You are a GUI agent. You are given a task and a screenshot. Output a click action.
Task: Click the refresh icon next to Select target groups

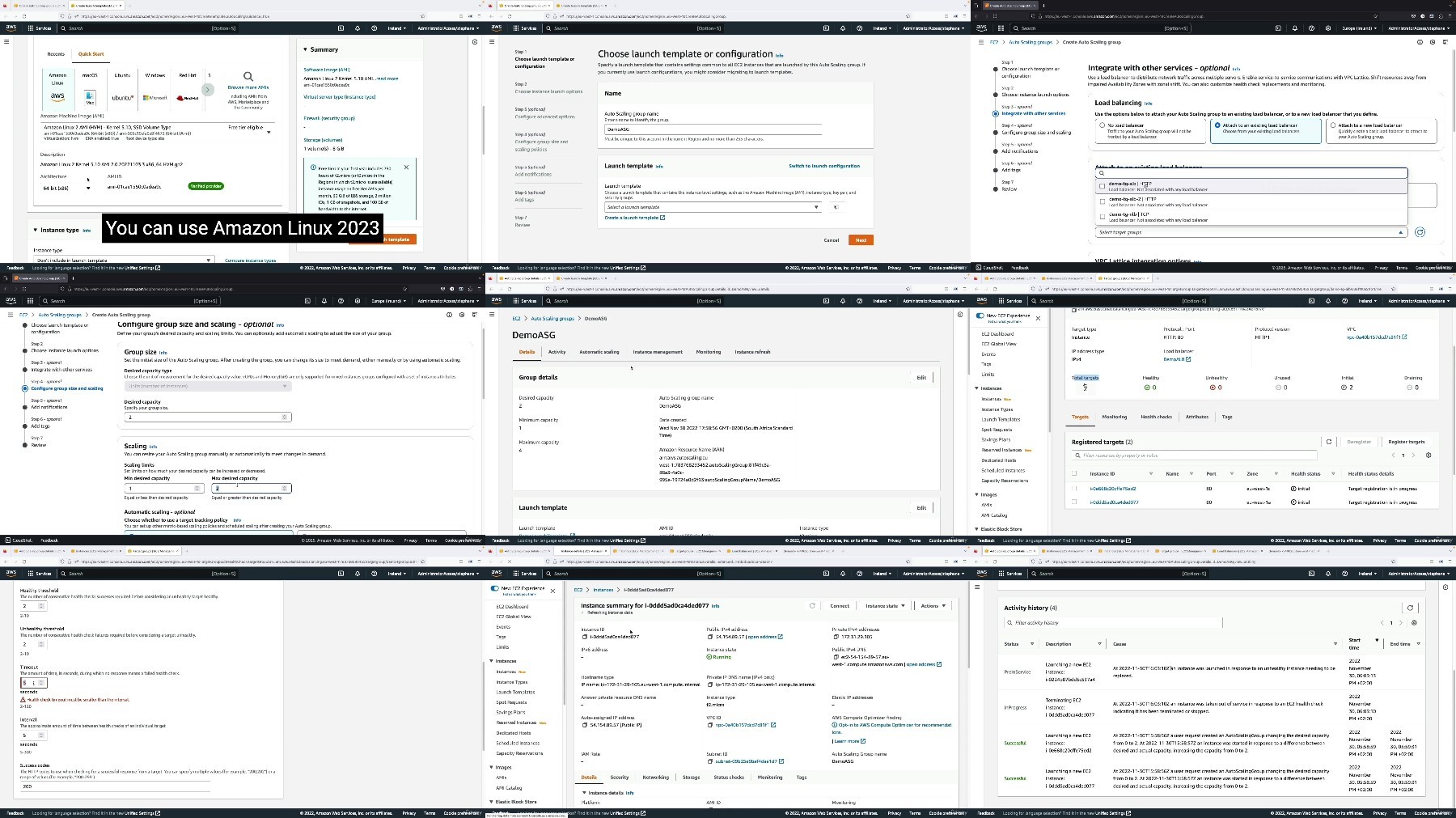coord(1420,232)
